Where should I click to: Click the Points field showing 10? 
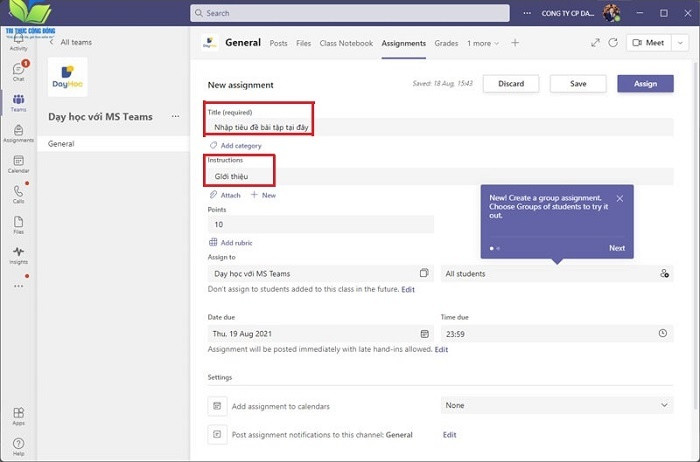[321, 224]
